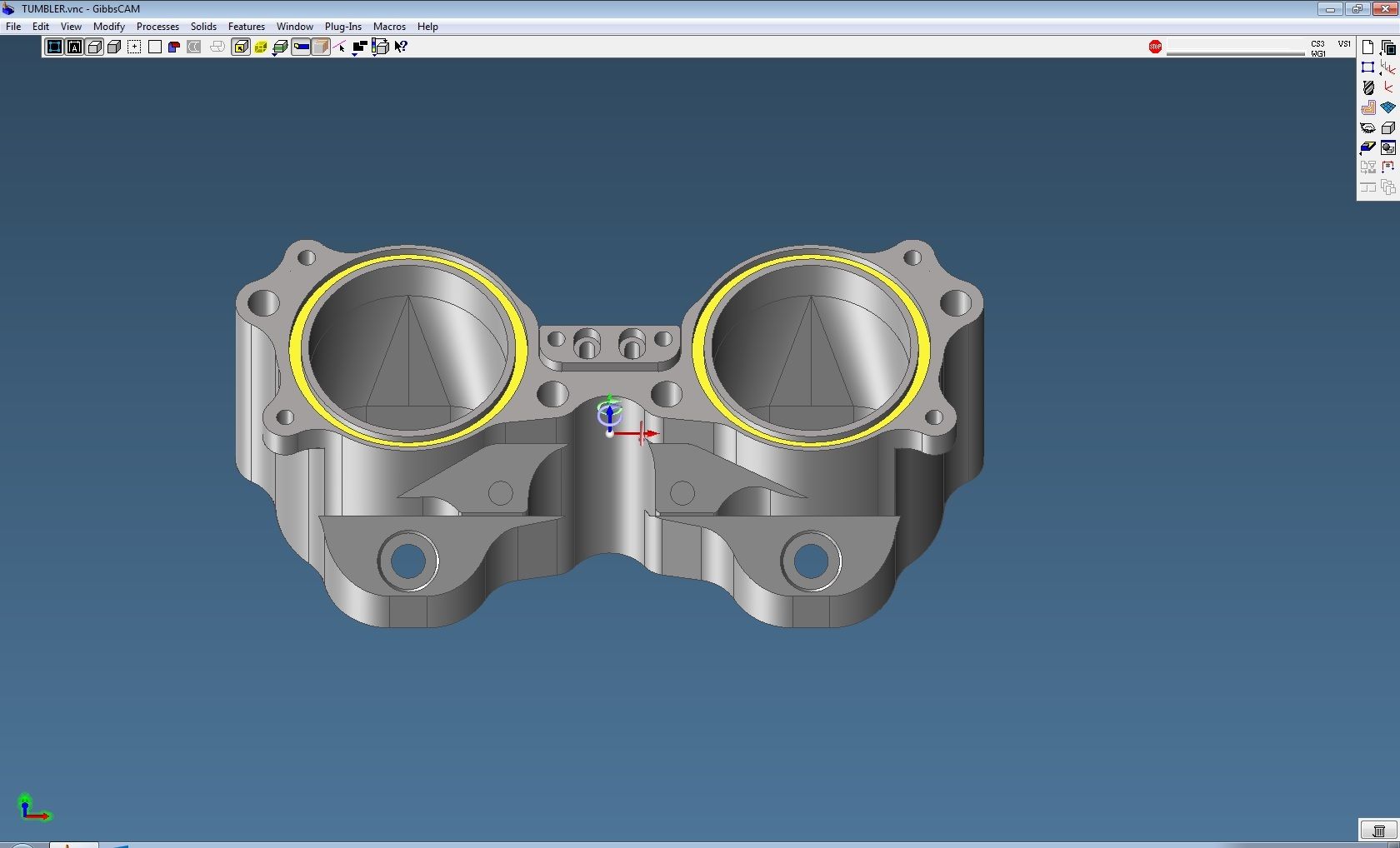Click the eye render icon in palette
This screenshot has width=1400, height=848.
tap(1367, 127)
